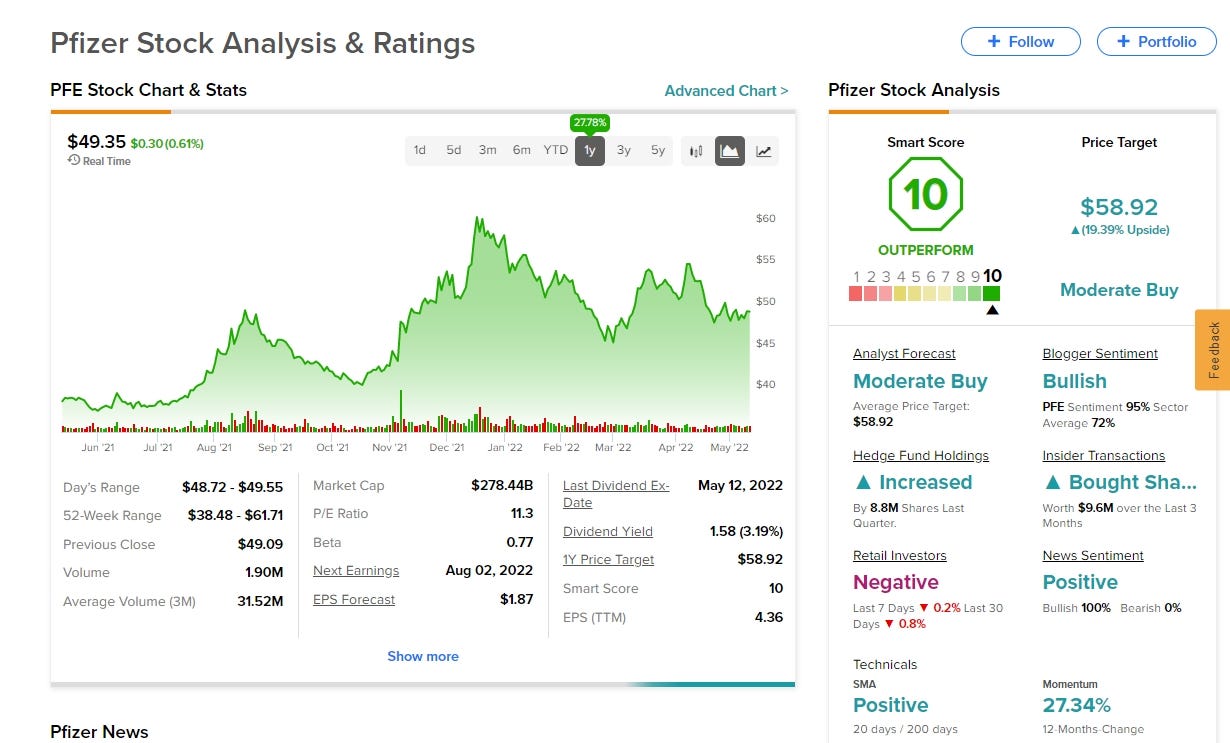Select the 1y time range
The height and width of the screenshot is (743, 1230).
click(590, 151)
